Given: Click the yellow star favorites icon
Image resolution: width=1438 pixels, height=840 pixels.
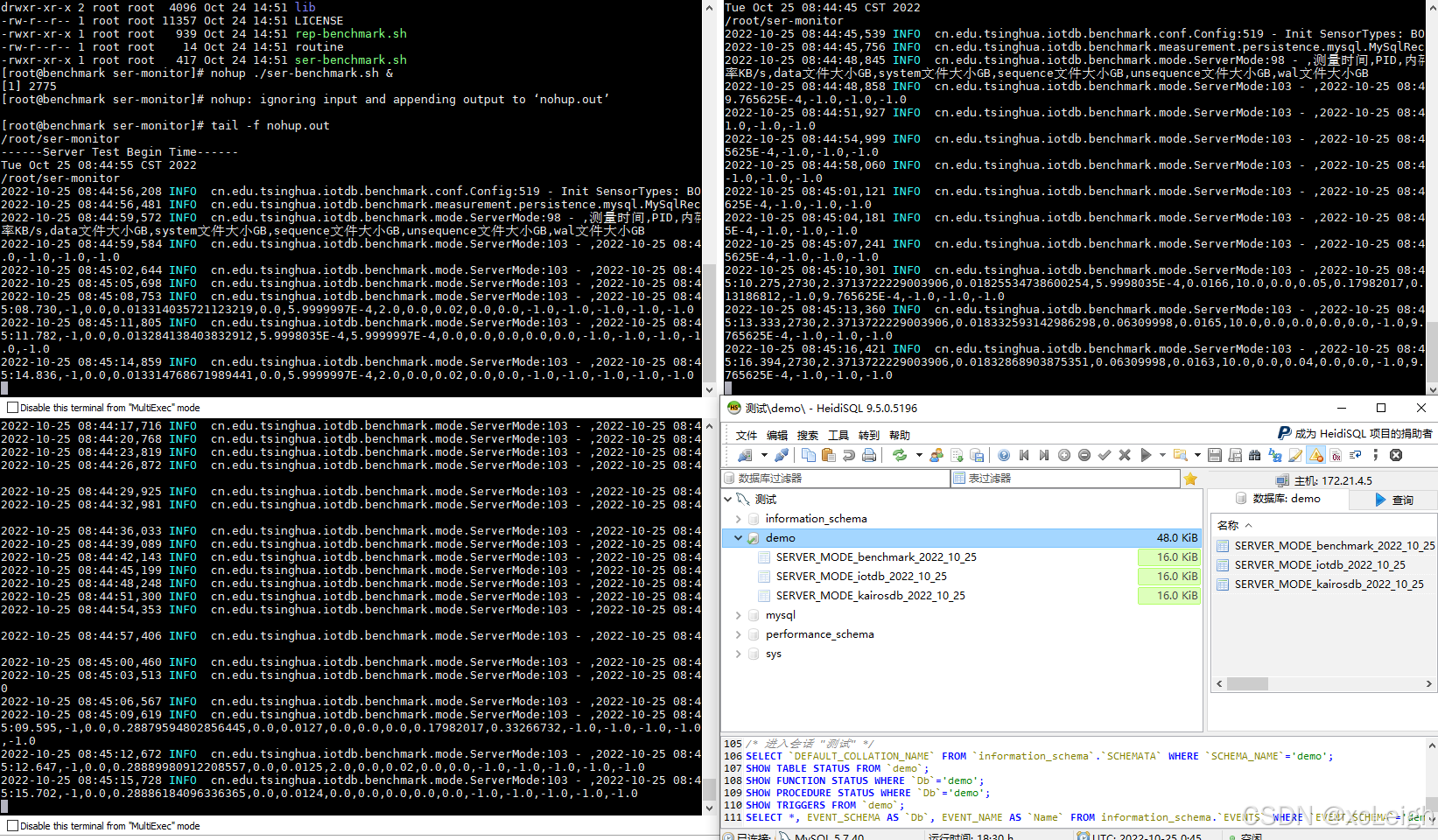Looking at the screenshot, I should pos(1190,479).
